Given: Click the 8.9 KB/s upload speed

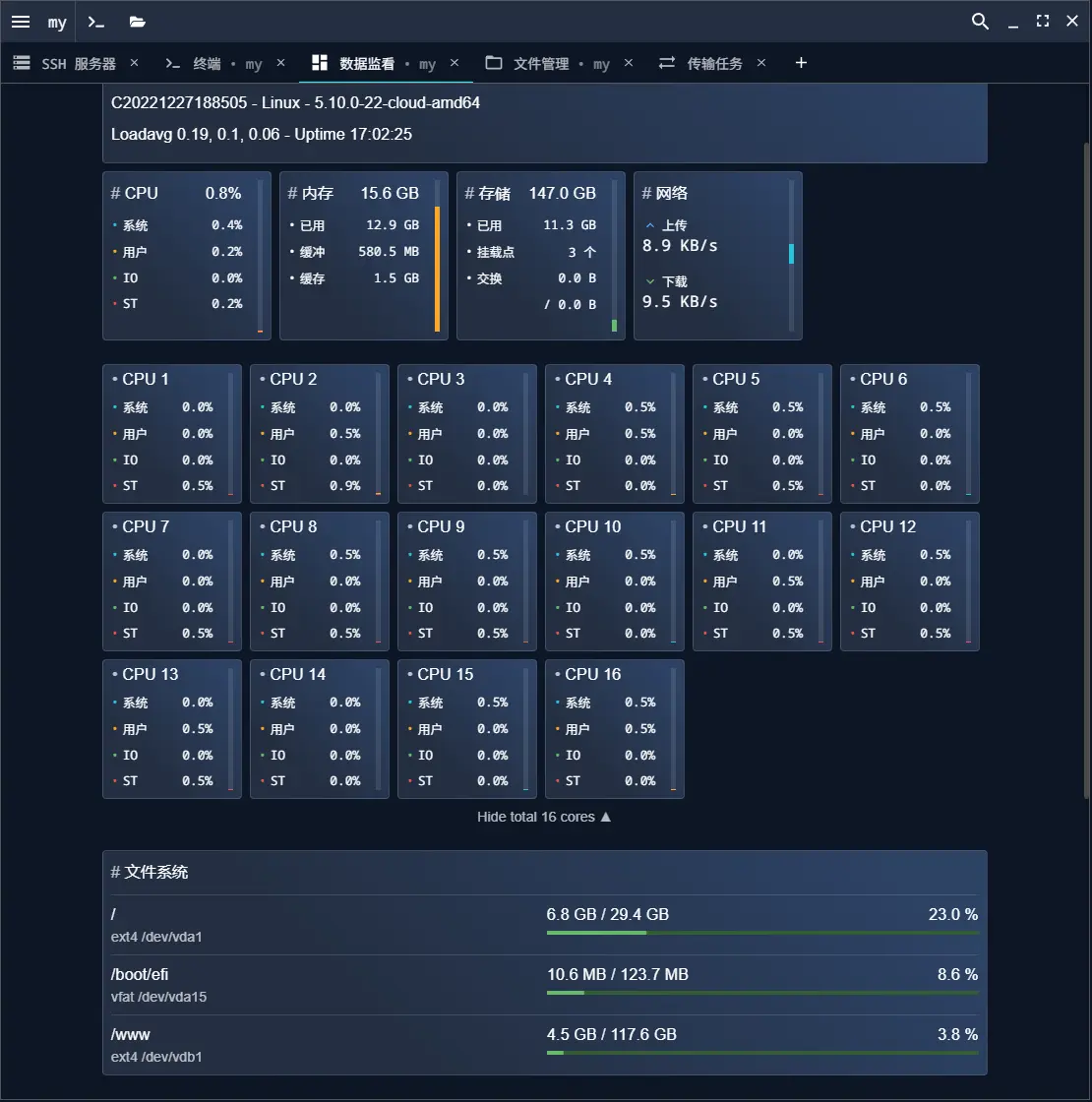Looking at the screenshot, I should [x=680, y=245].
